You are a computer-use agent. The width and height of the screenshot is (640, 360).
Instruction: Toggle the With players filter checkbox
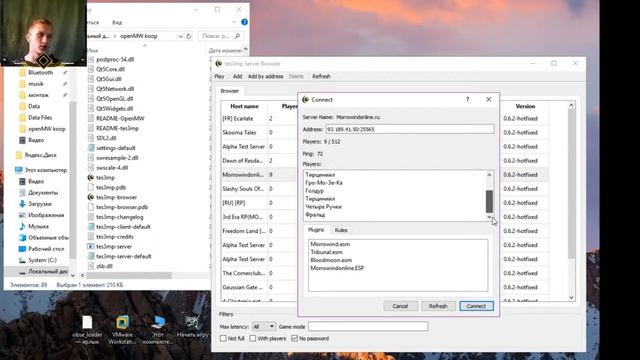click(253, 338)
